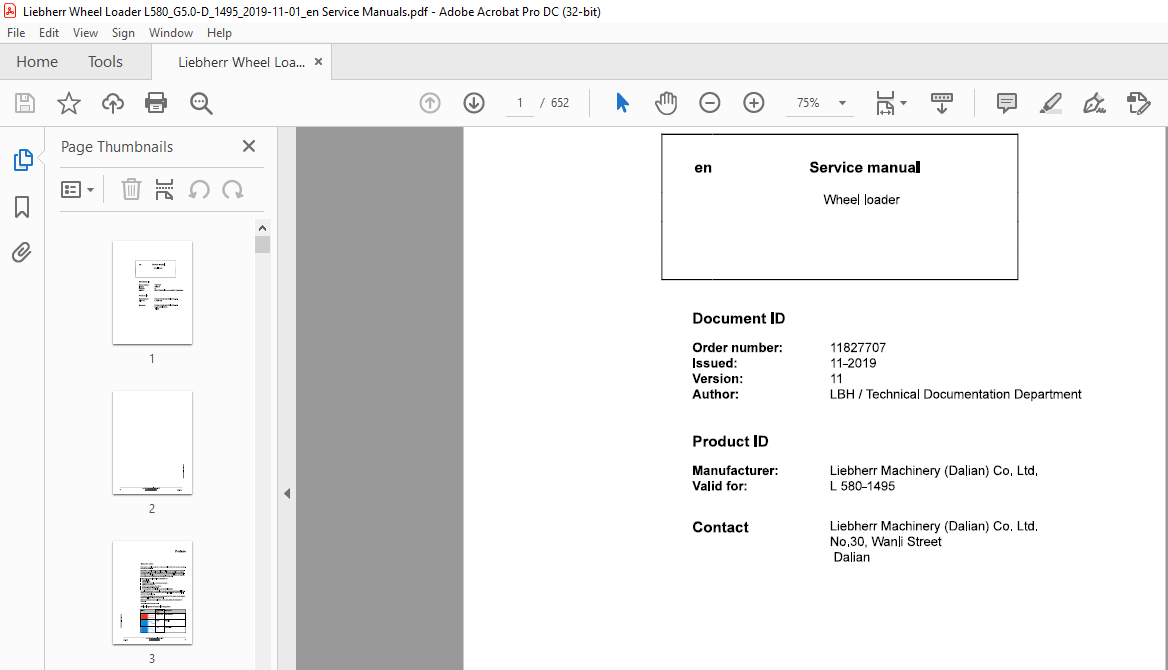The height and width of the screenshot is (670, 1168).
Task: Select page 1 thumbnail
Action: pos(152,292)
